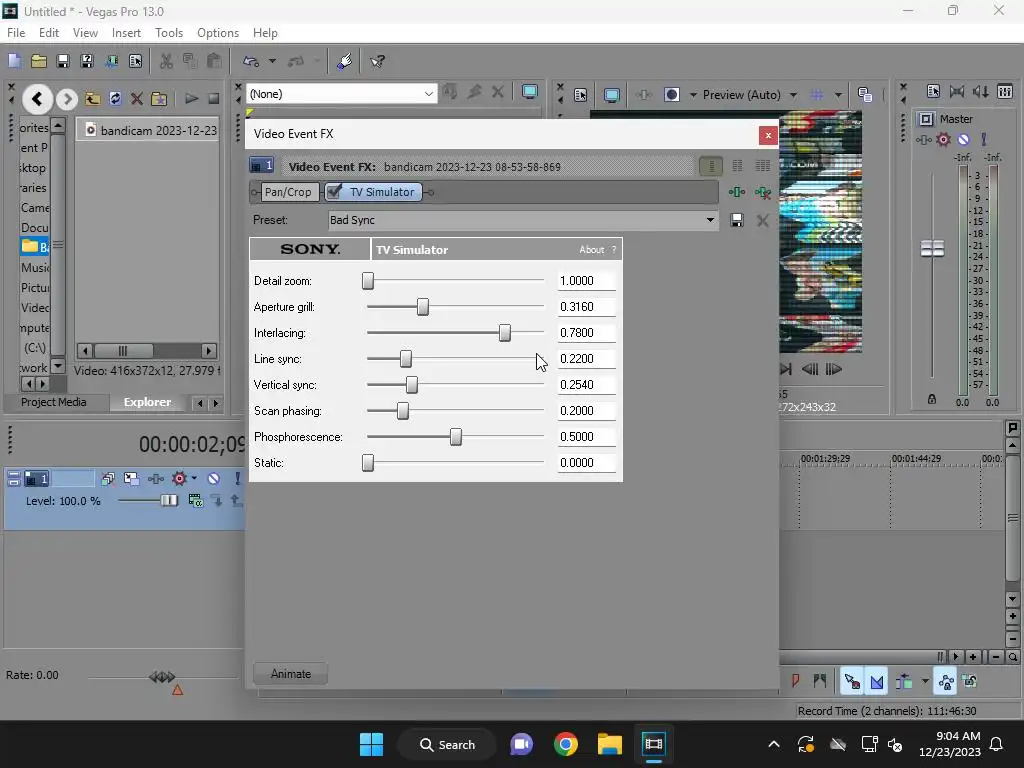Toggle the split screen view icon in preview
1024x768 pixels.
(x=671, y=95)
